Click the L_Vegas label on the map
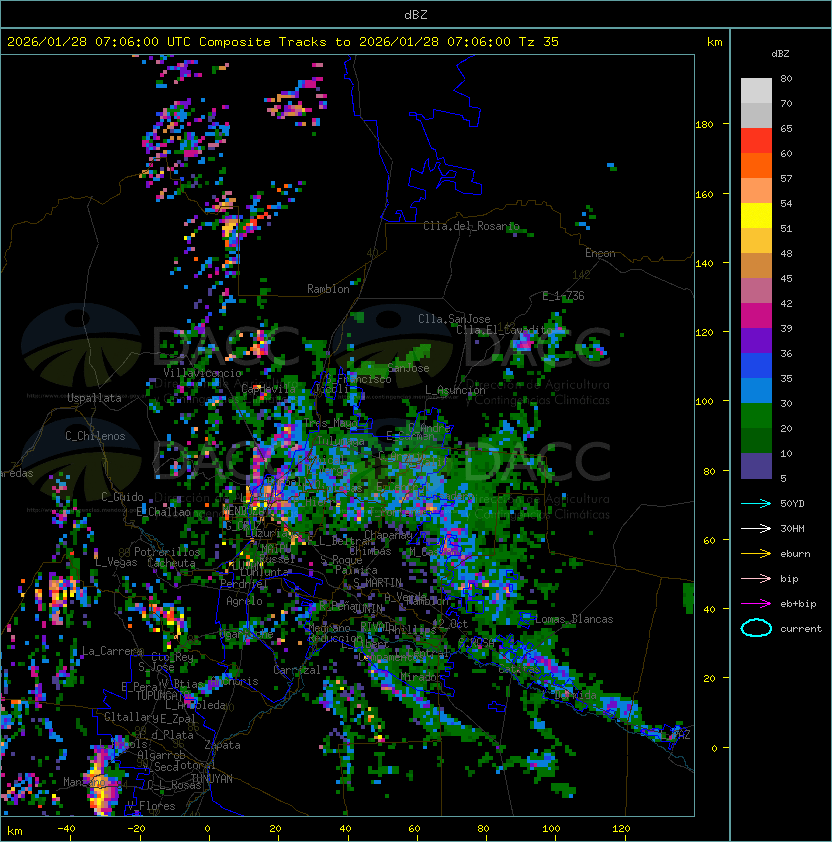The height and width of the screenshot is (842, 832). click(x=116, y=562)
